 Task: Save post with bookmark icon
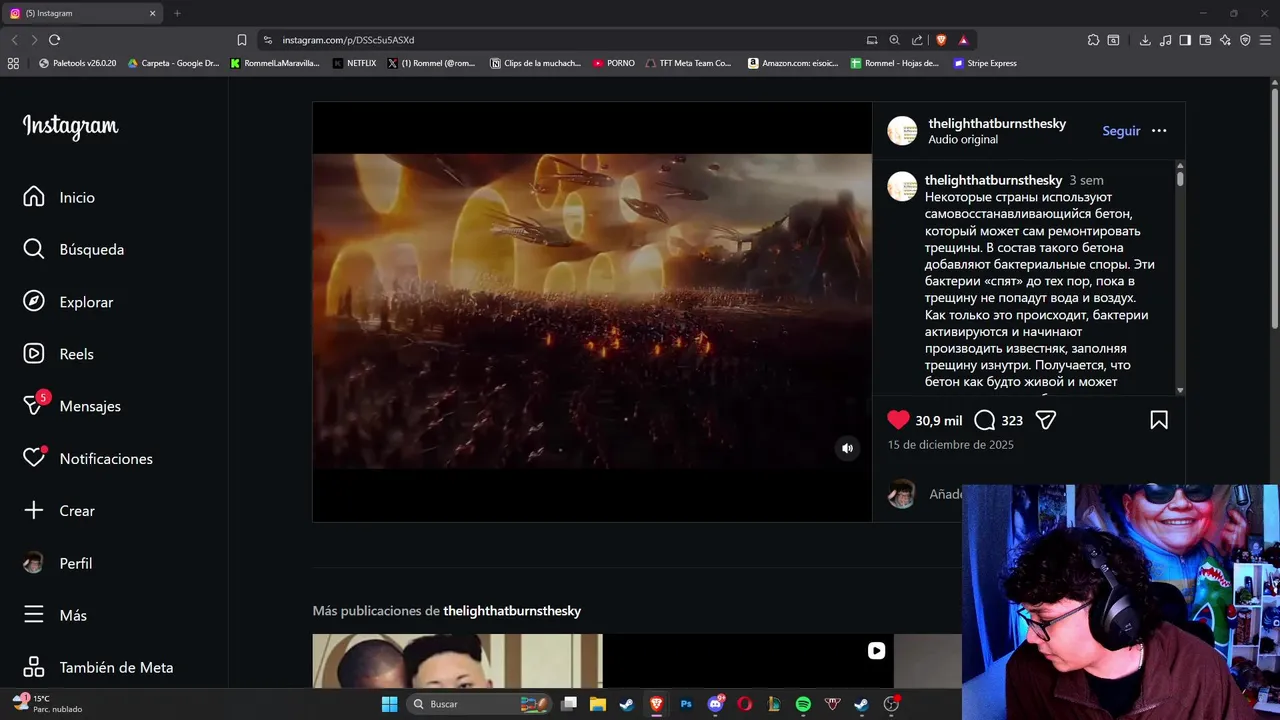(1159, 420)
